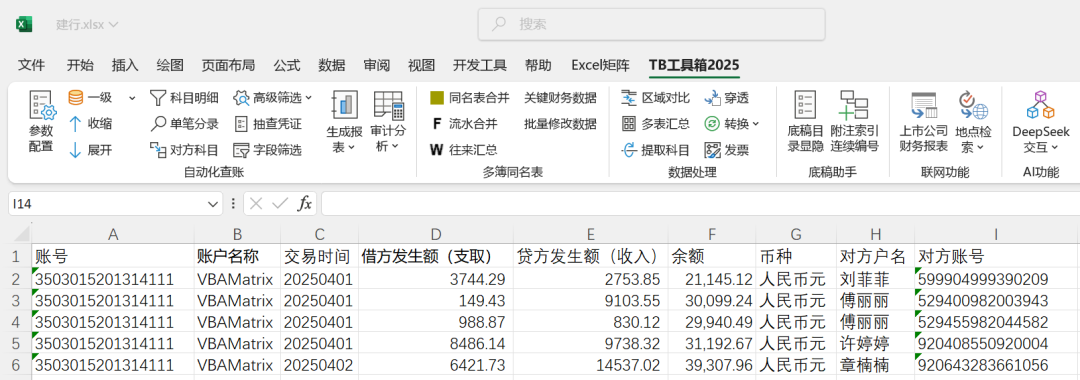Click 区域对比 tool
The image size is (1080, 380).
[x=656, y=98]
